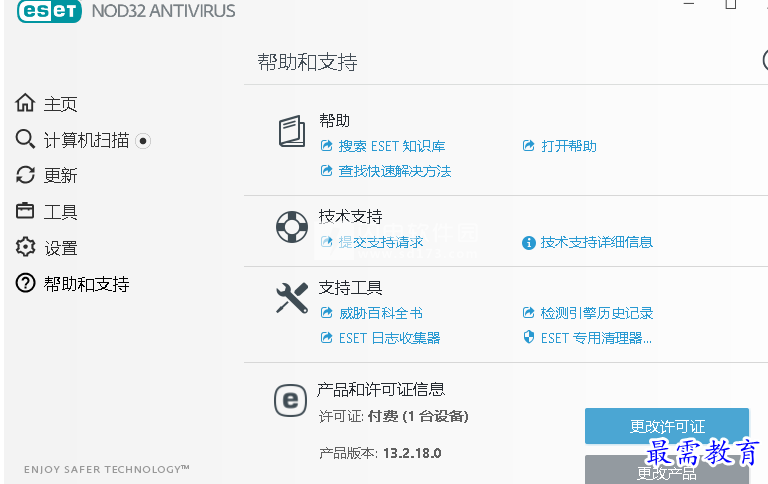Click the book icon in 帮助 section
Image resolution: width=768 pixels, height=484 pixels.
(x=292, y=131)
